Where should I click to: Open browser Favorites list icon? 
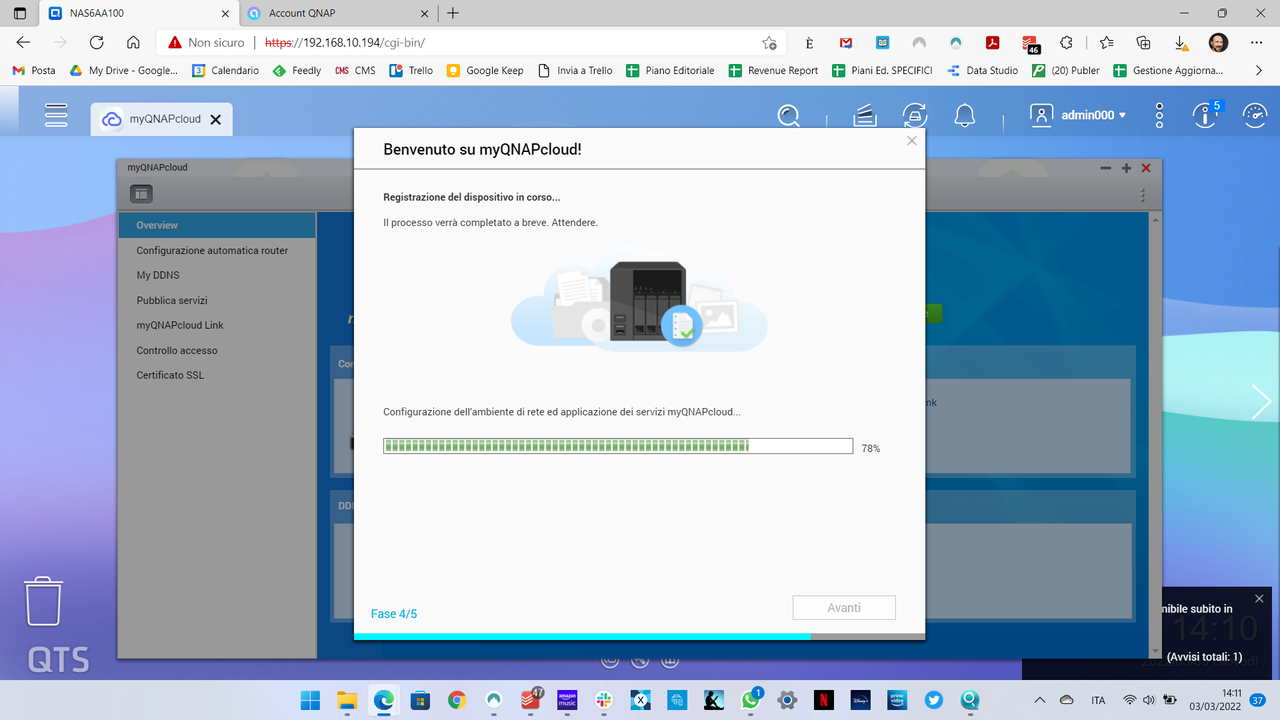pos(1106,43)
